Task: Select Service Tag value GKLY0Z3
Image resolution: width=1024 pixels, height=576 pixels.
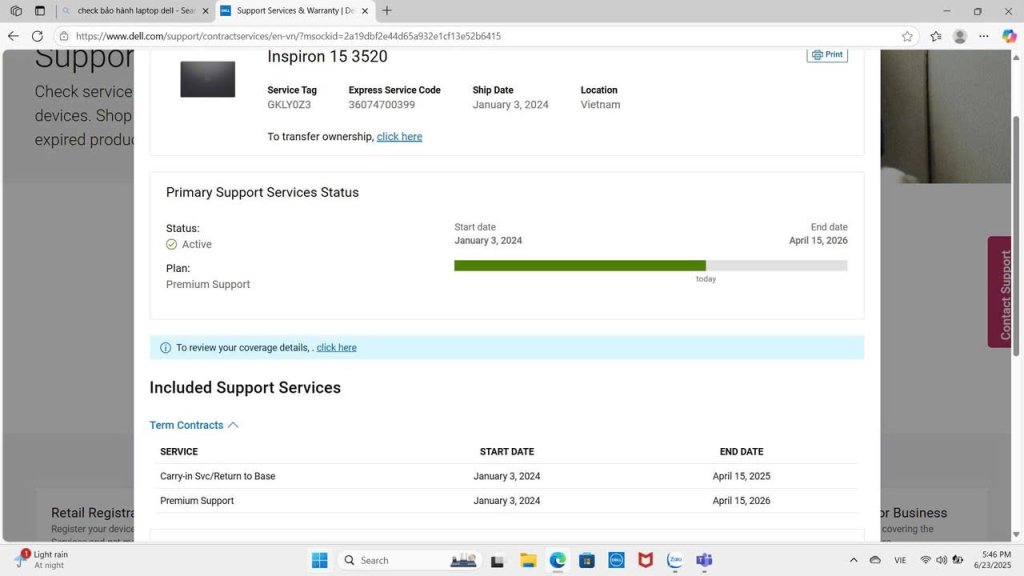Action: click(x=289, y=104)
